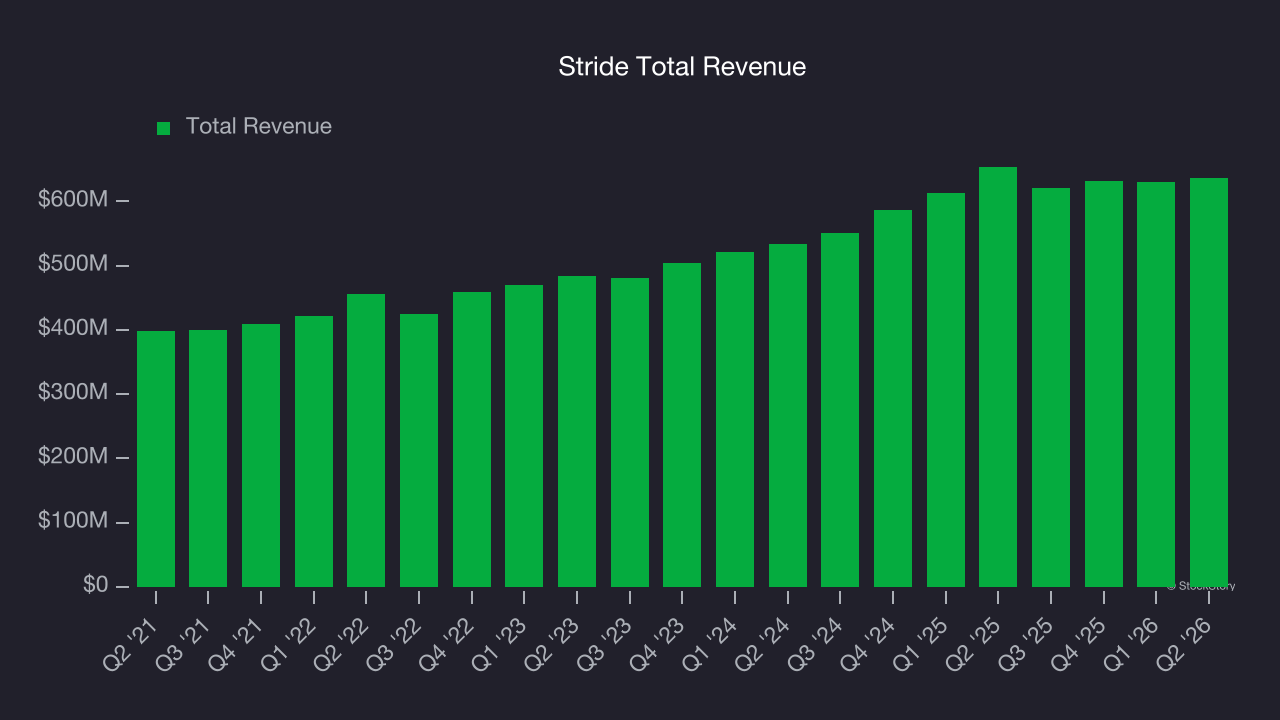Pick the Q3 '23 revenue bar
The image size is (1280, 720).
tap(630, 432)
